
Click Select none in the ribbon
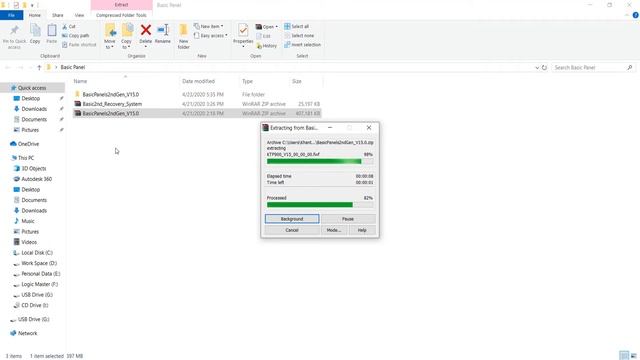(299, 36)
